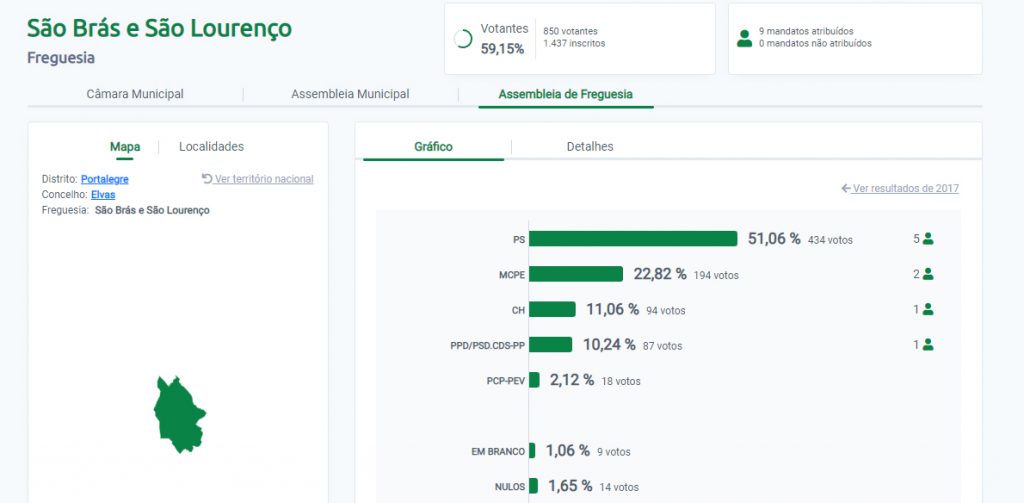
Task: Click the green mandates person icon
Action: point(744,39)
